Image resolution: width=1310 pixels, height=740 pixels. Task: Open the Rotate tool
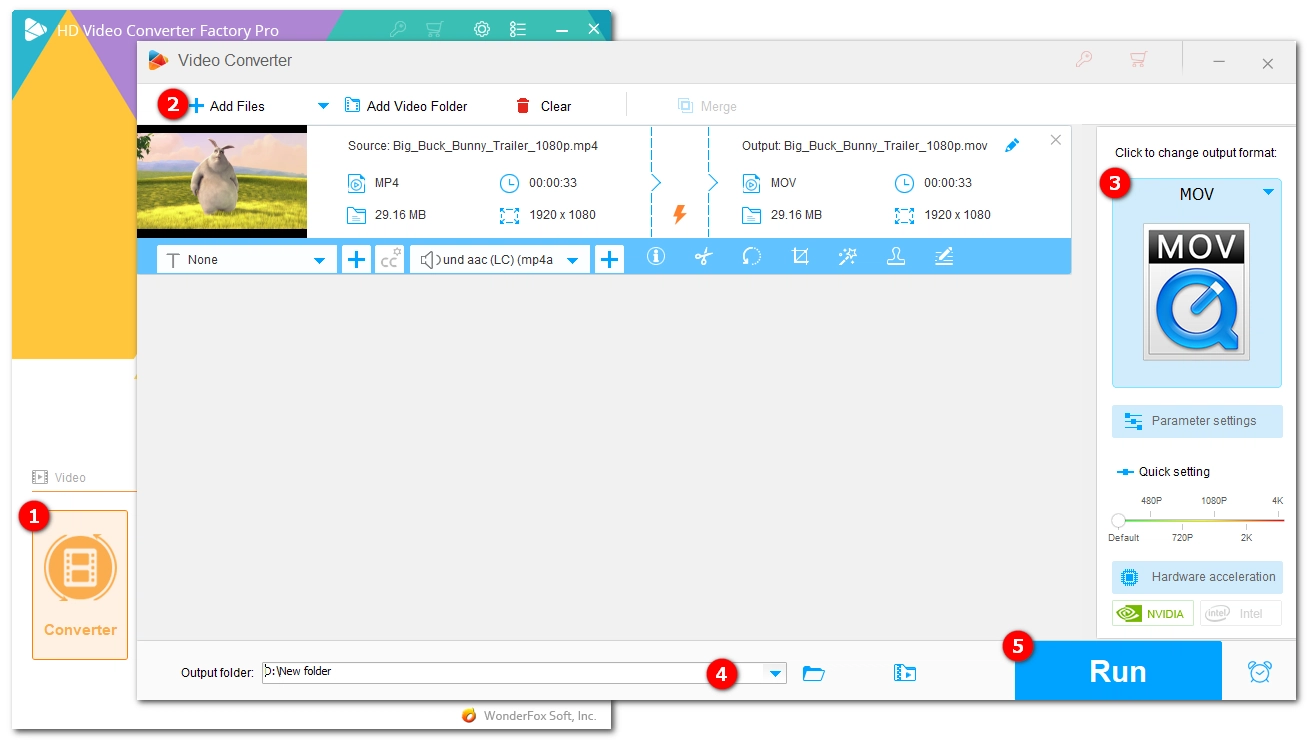(752, 257)
